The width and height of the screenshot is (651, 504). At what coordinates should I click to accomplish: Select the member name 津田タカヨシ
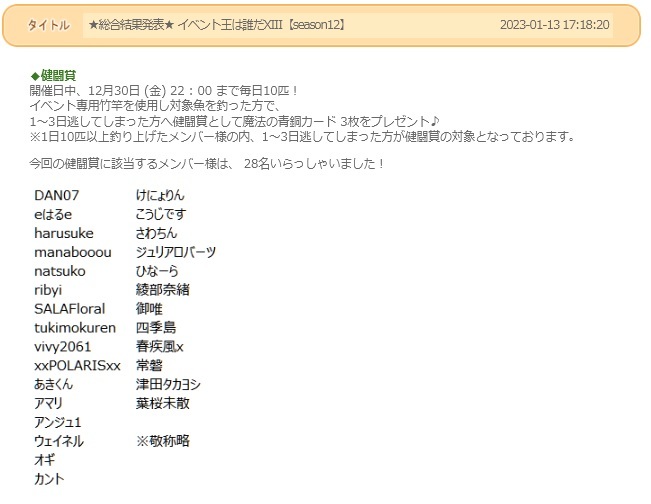click(x=168, y=384)
